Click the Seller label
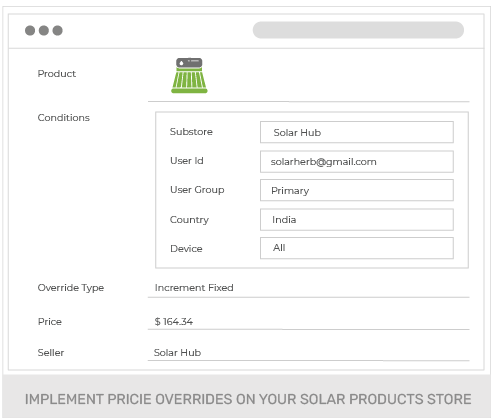Screen dimensions: 494x420 coord(51,353)
